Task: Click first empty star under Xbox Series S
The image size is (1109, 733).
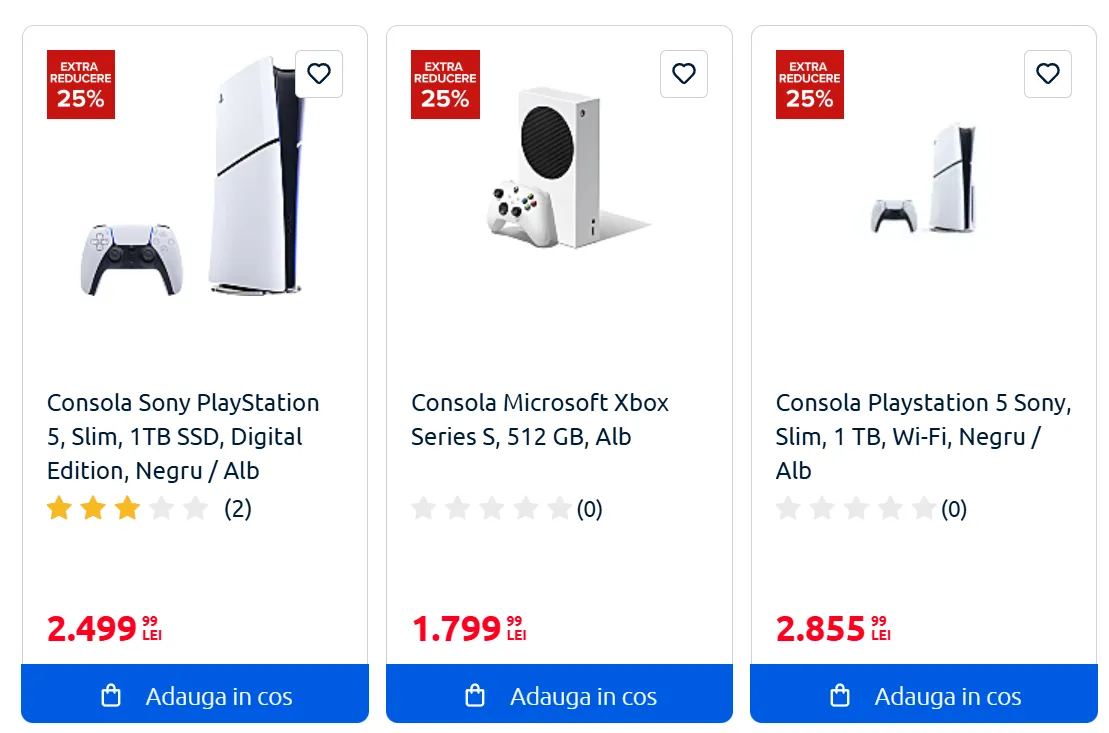Action: 424,509
